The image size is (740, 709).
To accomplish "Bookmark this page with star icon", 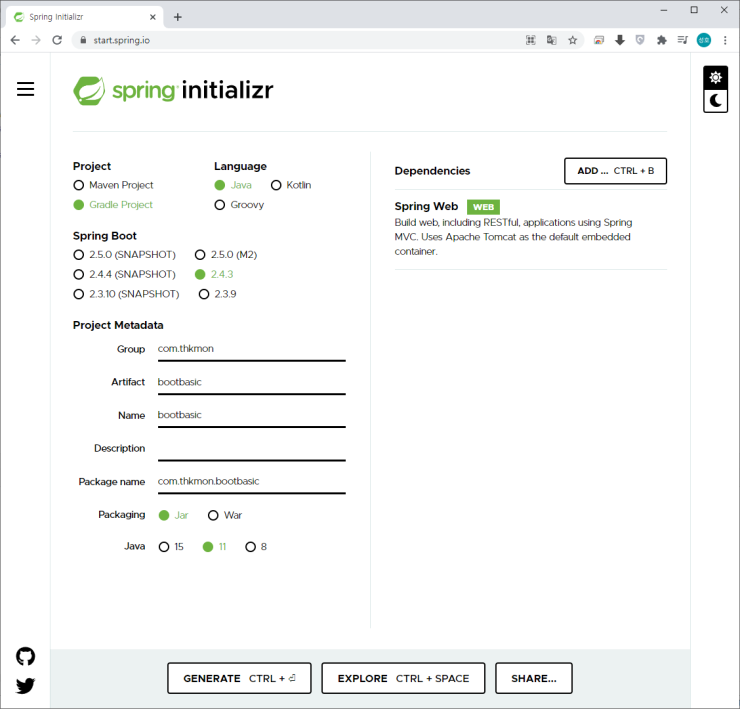I will [x=573, y=40].
